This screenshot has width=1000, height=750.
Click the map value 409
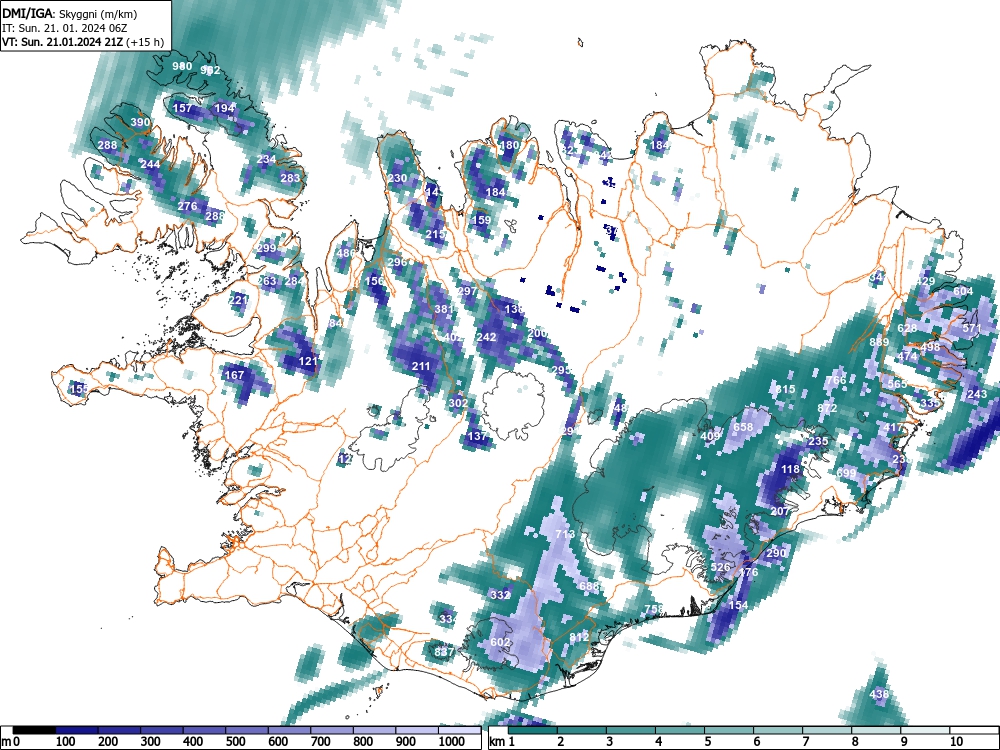(x=710, y=436)
